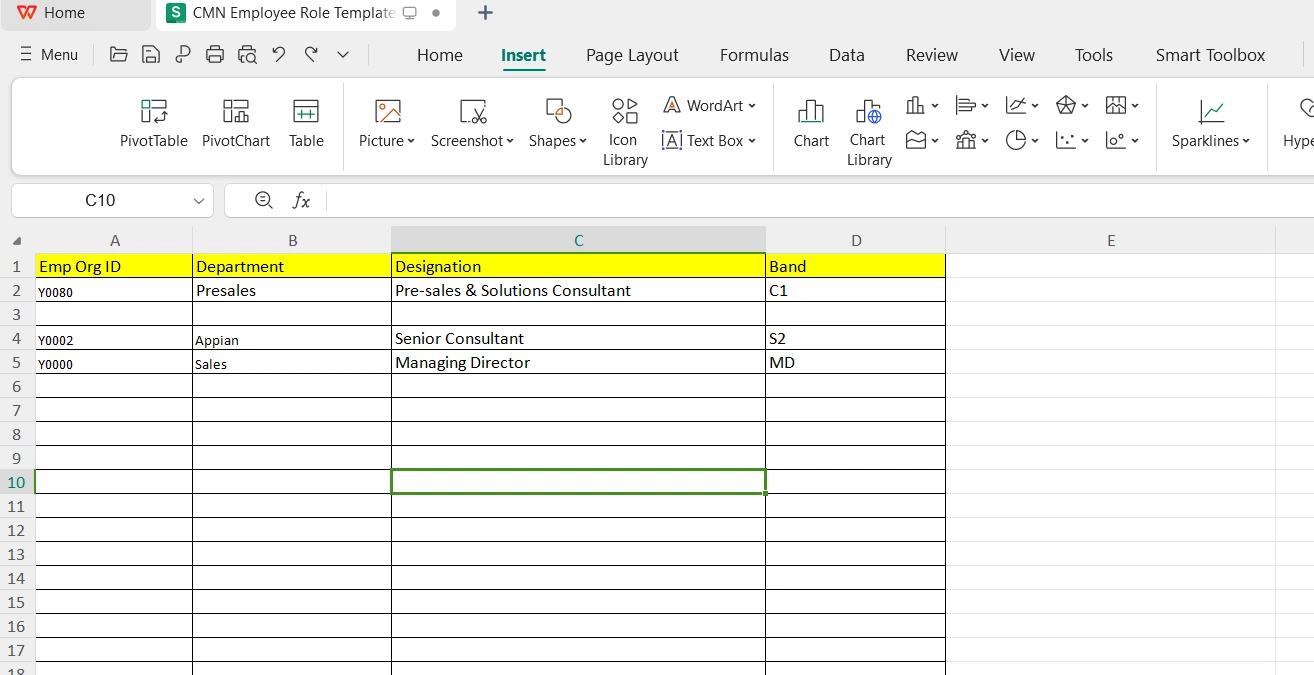Select column C header
Screen dimensions: 1314x675
click(x=578, y=240)
